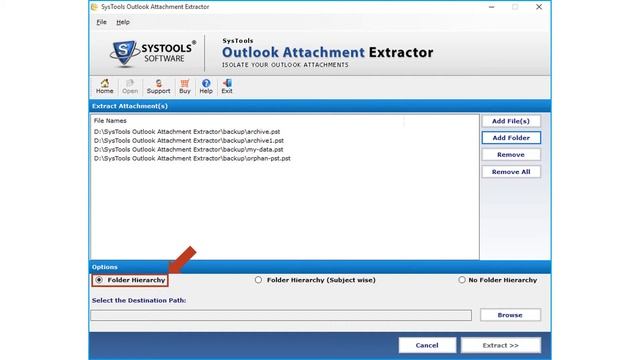
Task: Select the orphan-pst.pst file row
Action: coord(192,158)
